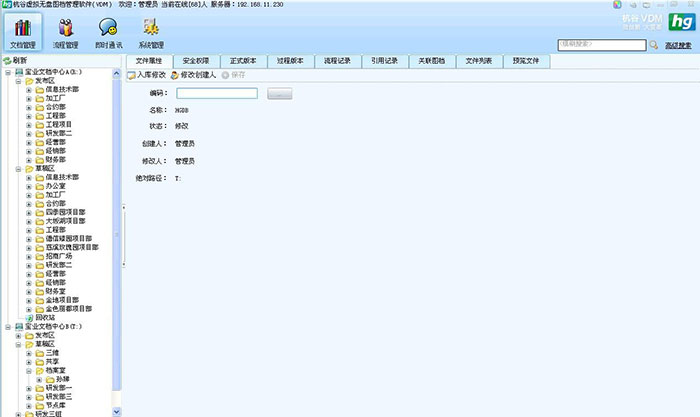Switch to the 正式版本 tab

point(243,61)
